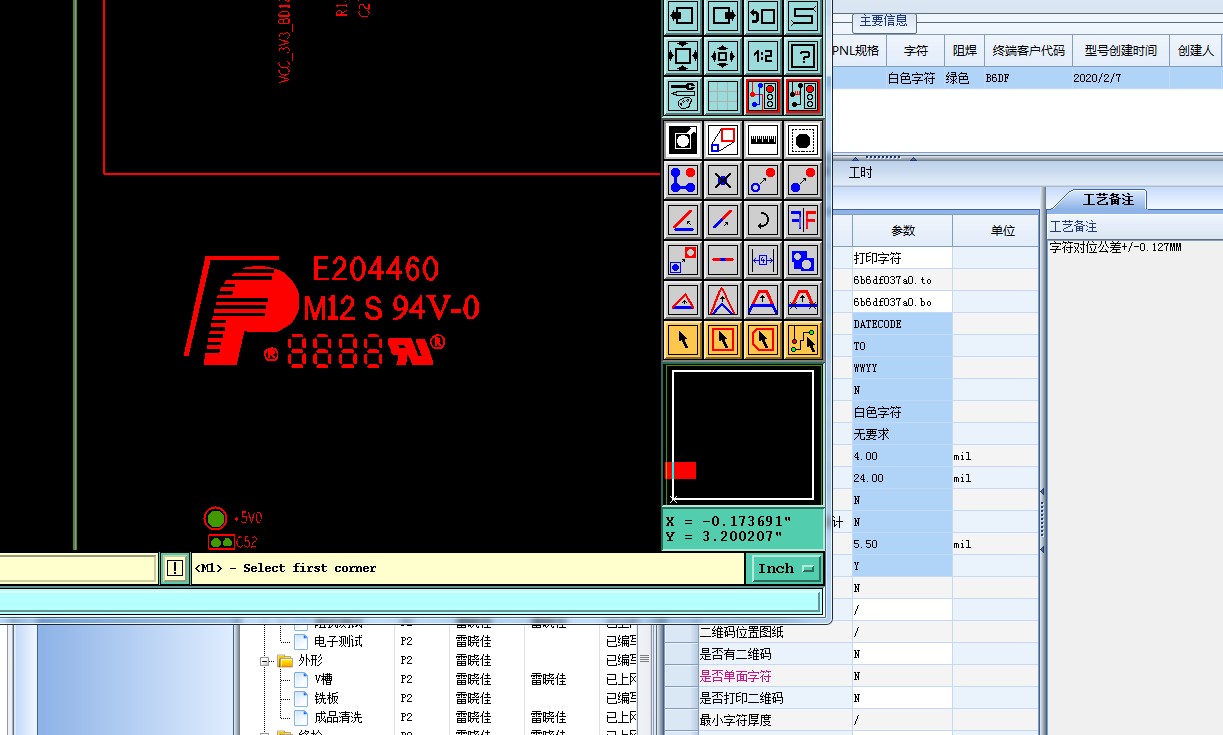Select the octagon in dashed box tool
Image resolution: width=1223 pixels, height=735 pixels.
pyautogui.click(x=803, y=140)
